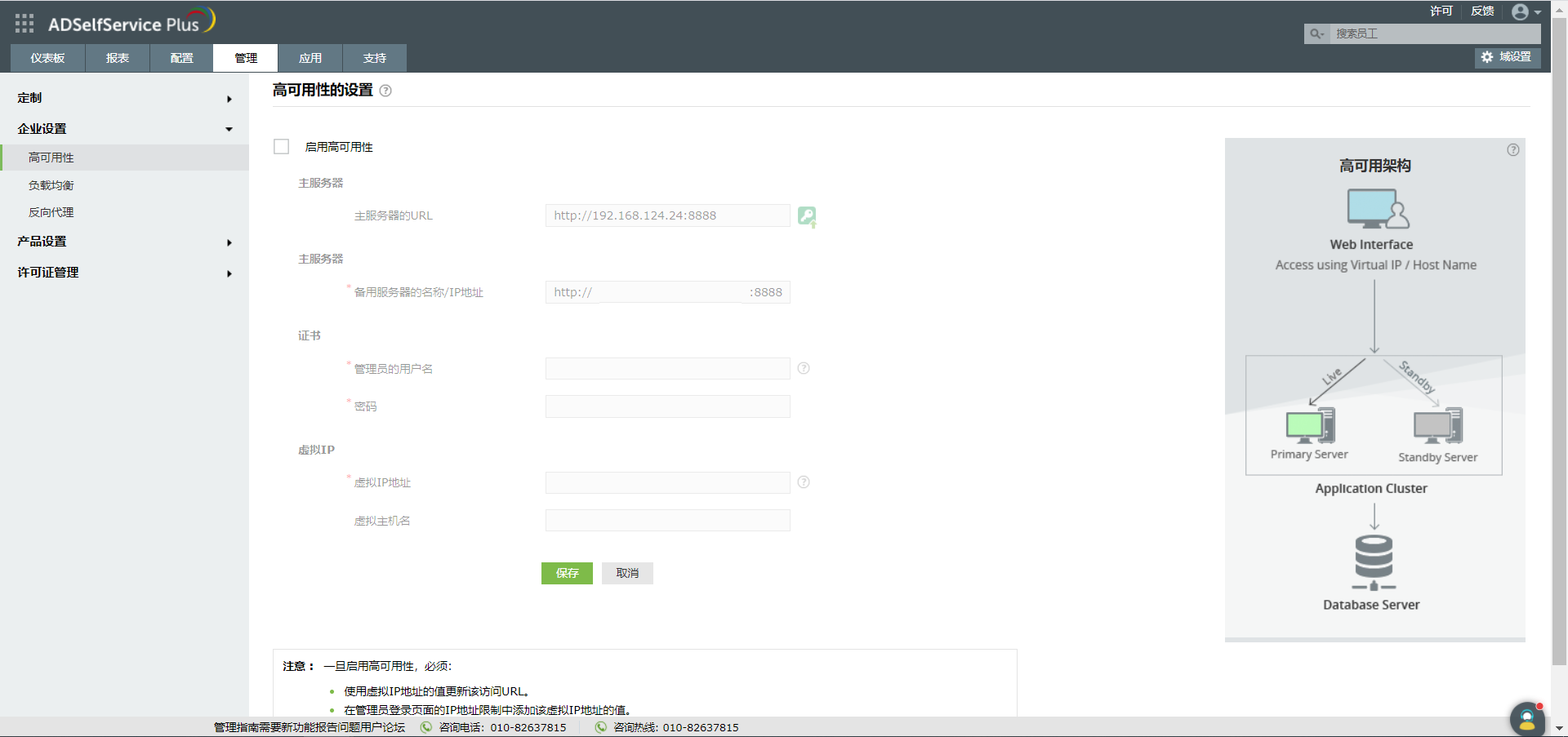Switch to the 报表 tab
This screenshot has height=737, width=1568.
pos(117,57)
